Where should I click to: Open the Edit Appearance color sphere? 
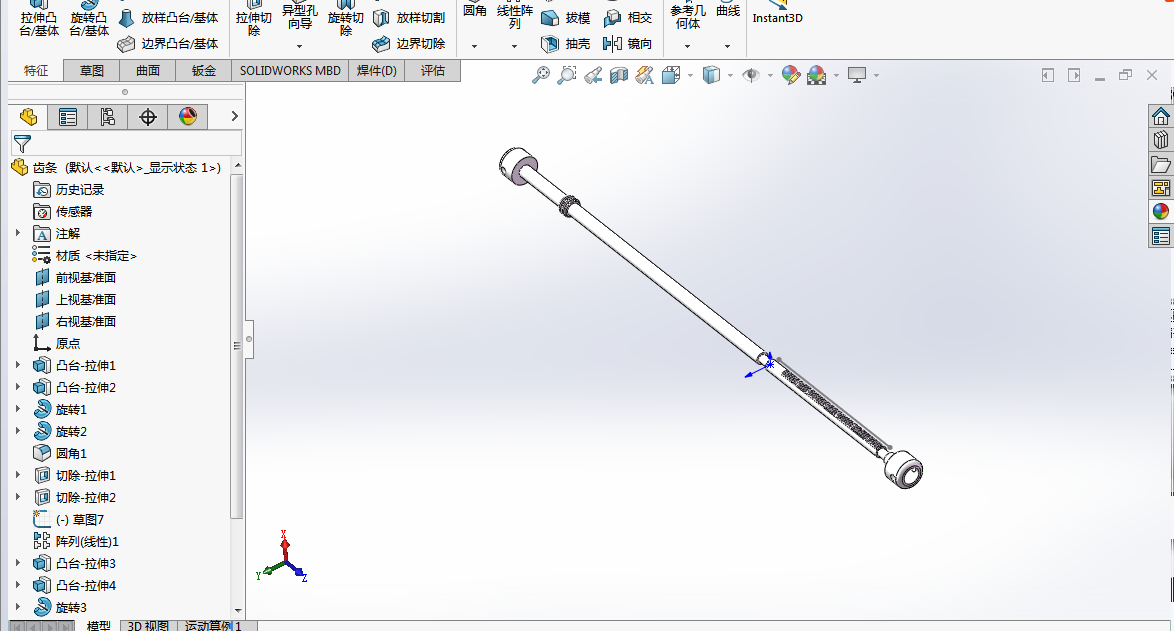(x=789, y=74)
